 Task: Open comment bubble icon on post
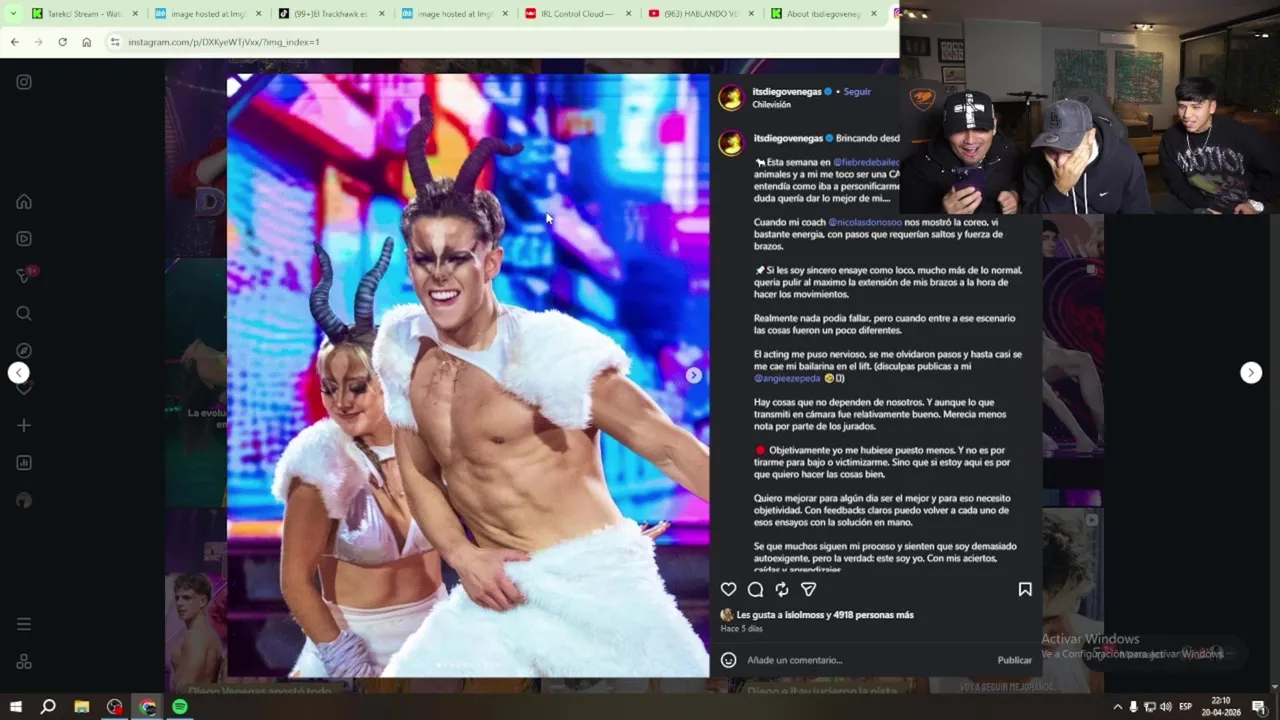coord(756,590)
